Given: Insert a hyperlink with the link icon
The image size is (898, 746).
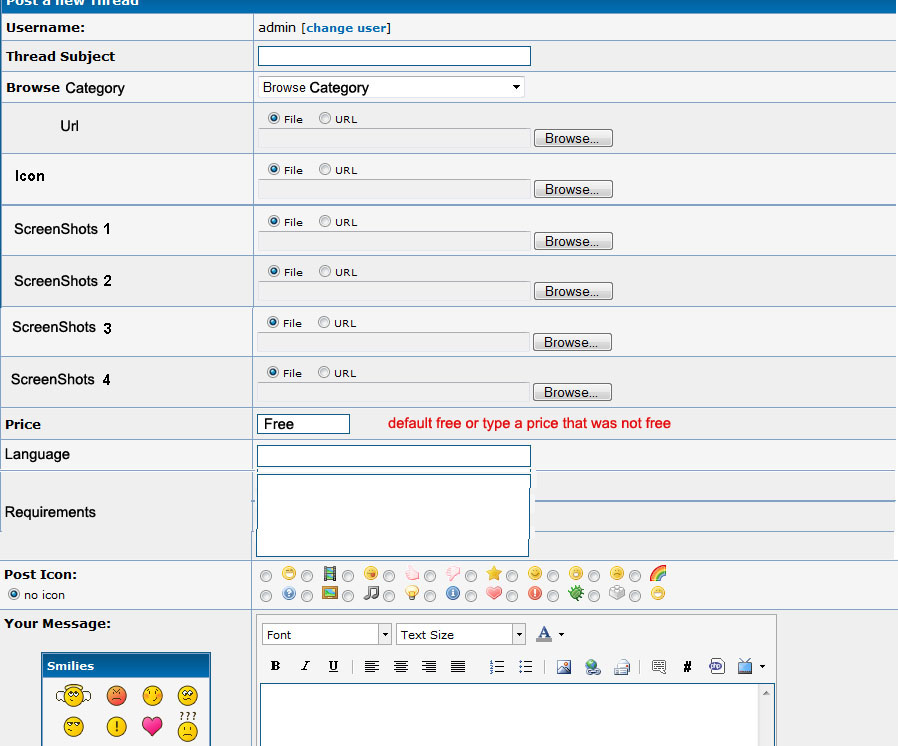Looking at the screenshot, I should pos(592,667).
